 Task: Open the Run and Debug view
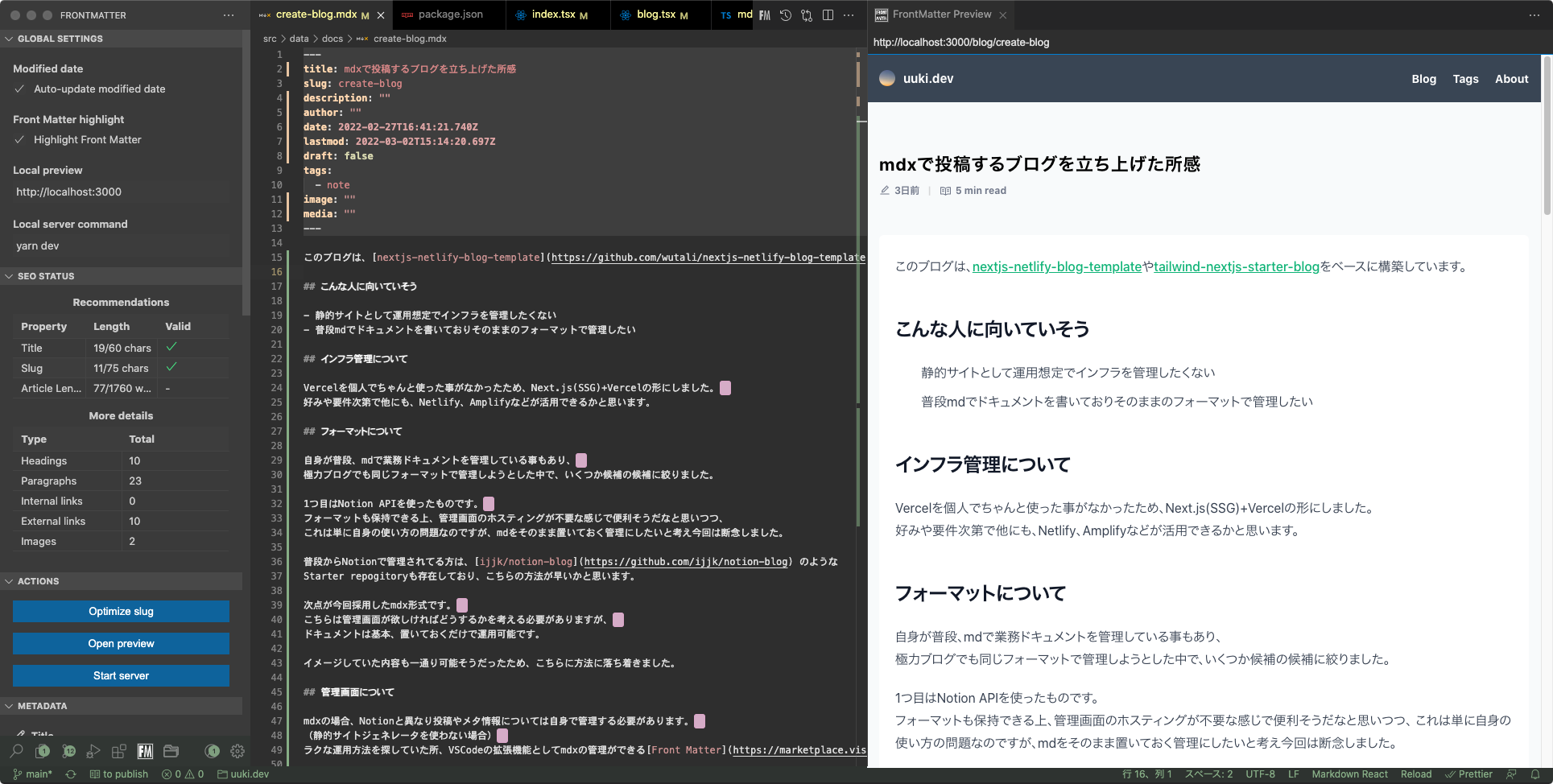(93, 751)
